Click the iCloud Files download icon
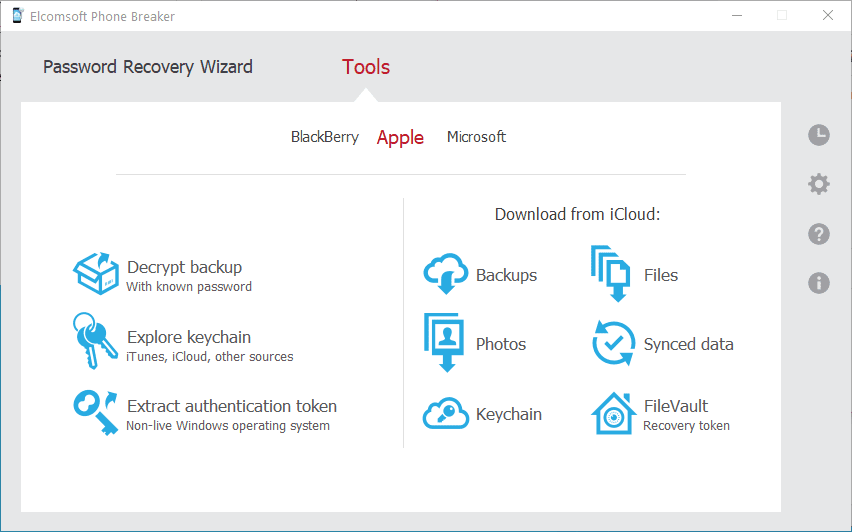The image size is (852, 532). [x=611, y=273]
